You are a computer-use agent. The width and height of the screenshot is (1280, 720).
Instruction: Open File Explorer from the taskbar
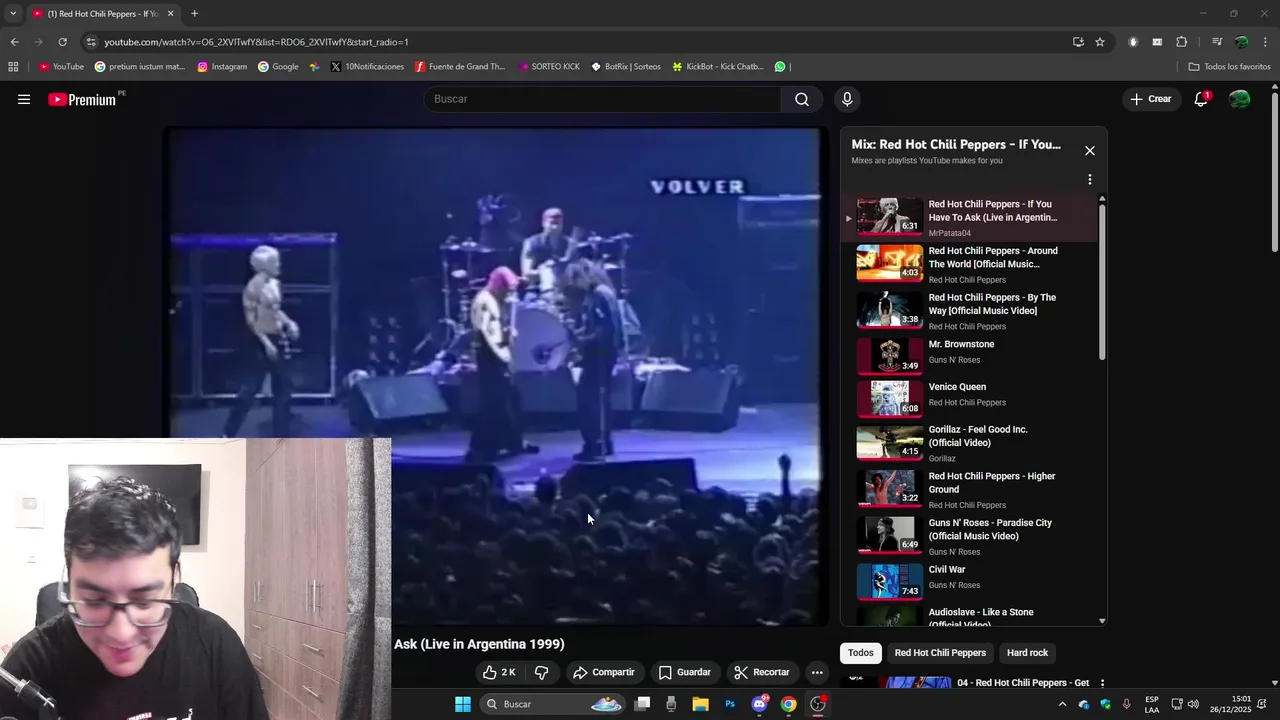point(700,704)
